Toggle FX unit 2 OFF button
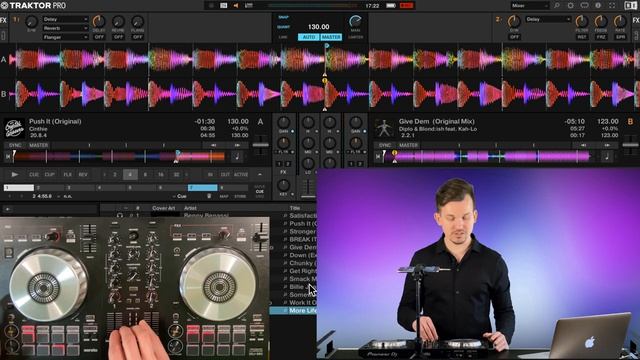Image resolution: width=640 pixels, height=360 pixels. [x=514, y=37]
